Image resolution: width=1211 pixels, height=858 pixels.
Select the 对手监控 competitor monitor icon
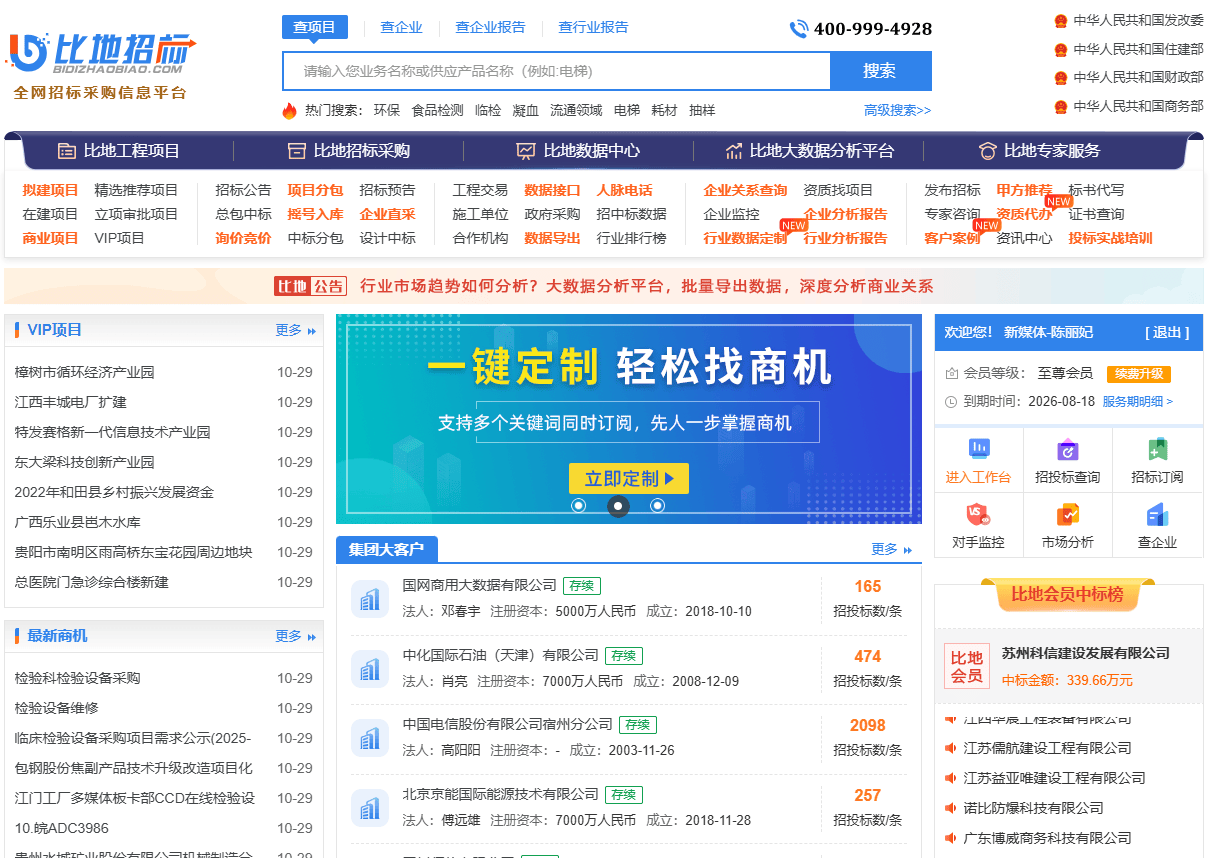978,516
